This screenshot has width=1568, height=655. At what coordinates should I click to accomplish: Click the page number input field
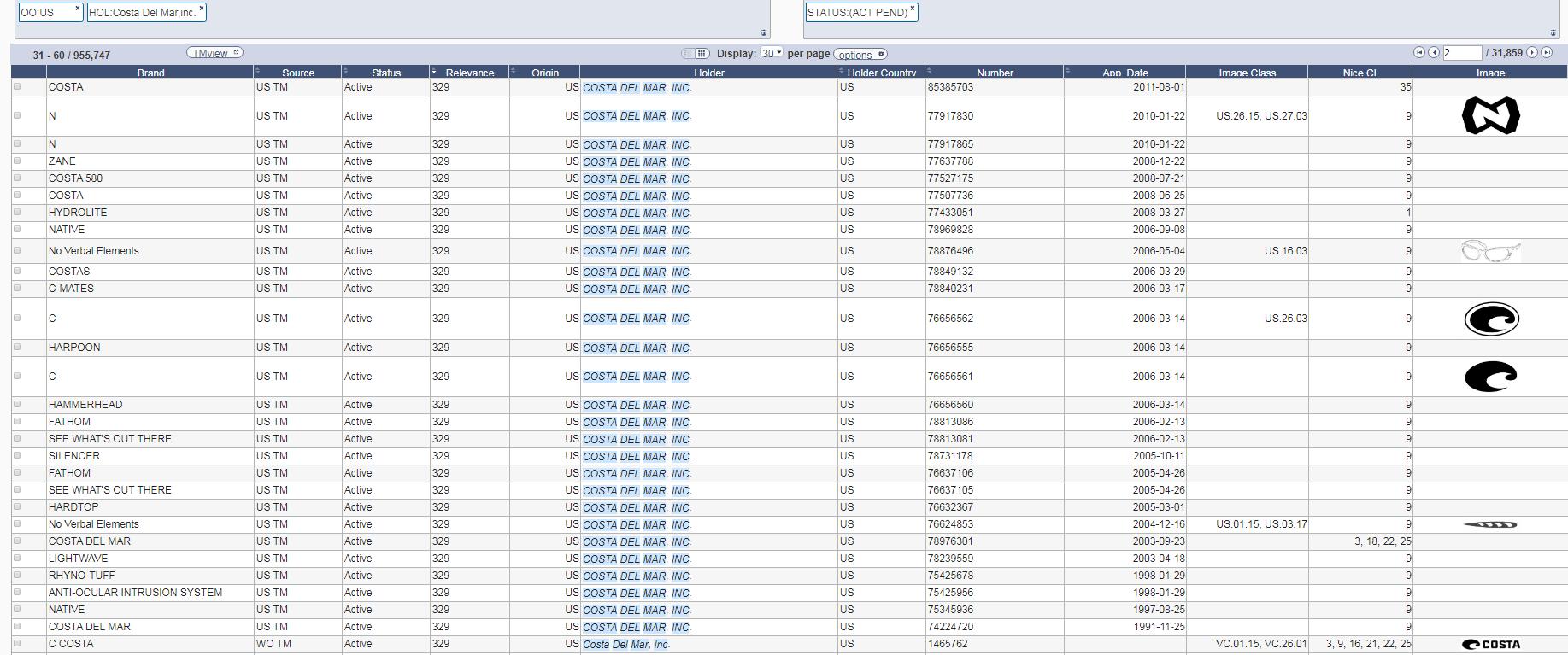coord(1461,53)
